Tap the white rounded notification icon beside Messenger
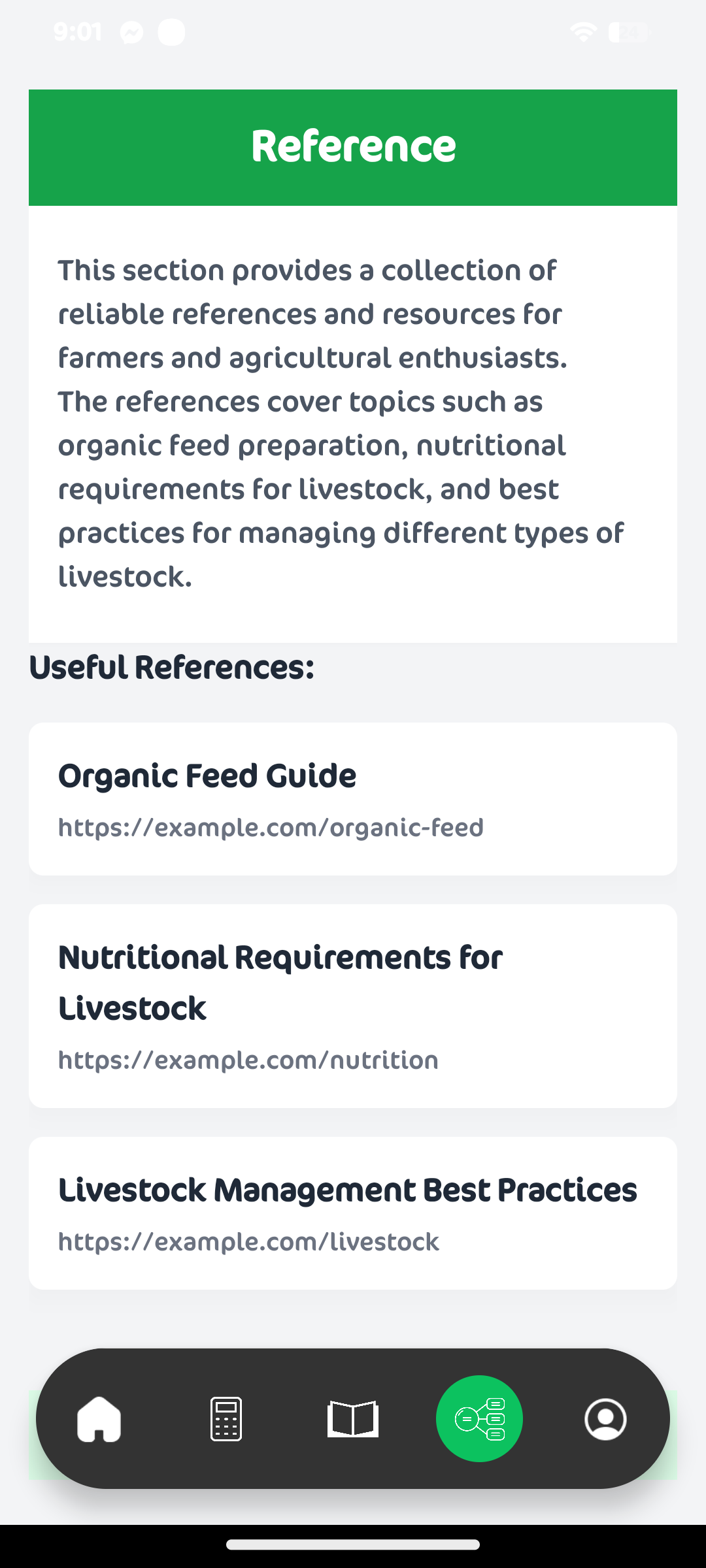706x1568 pixels. (171, 32)
